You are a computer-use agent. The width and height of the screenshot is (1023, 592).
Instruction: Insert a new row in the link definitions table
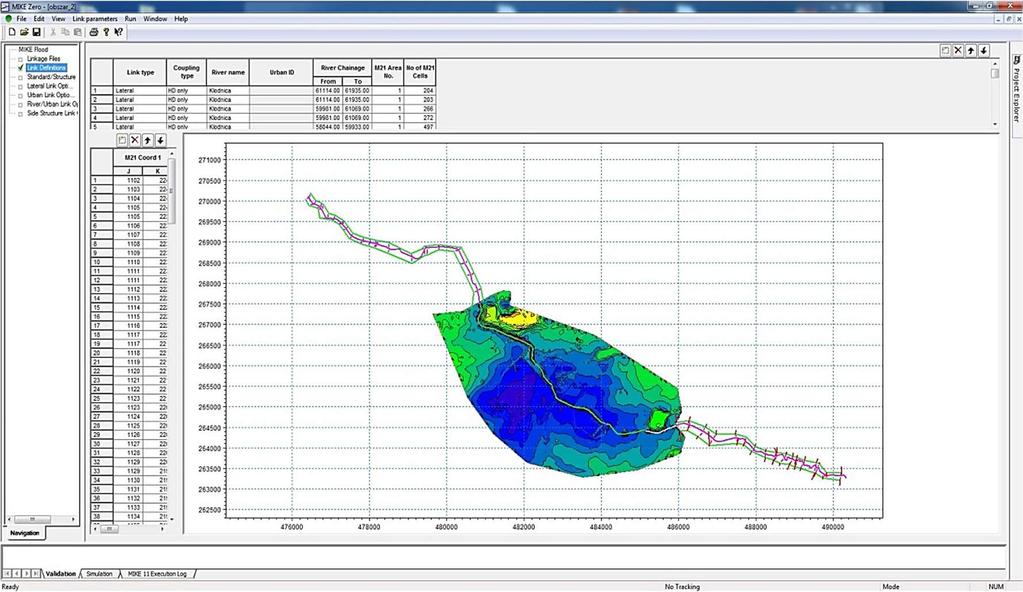coord(945,50)
